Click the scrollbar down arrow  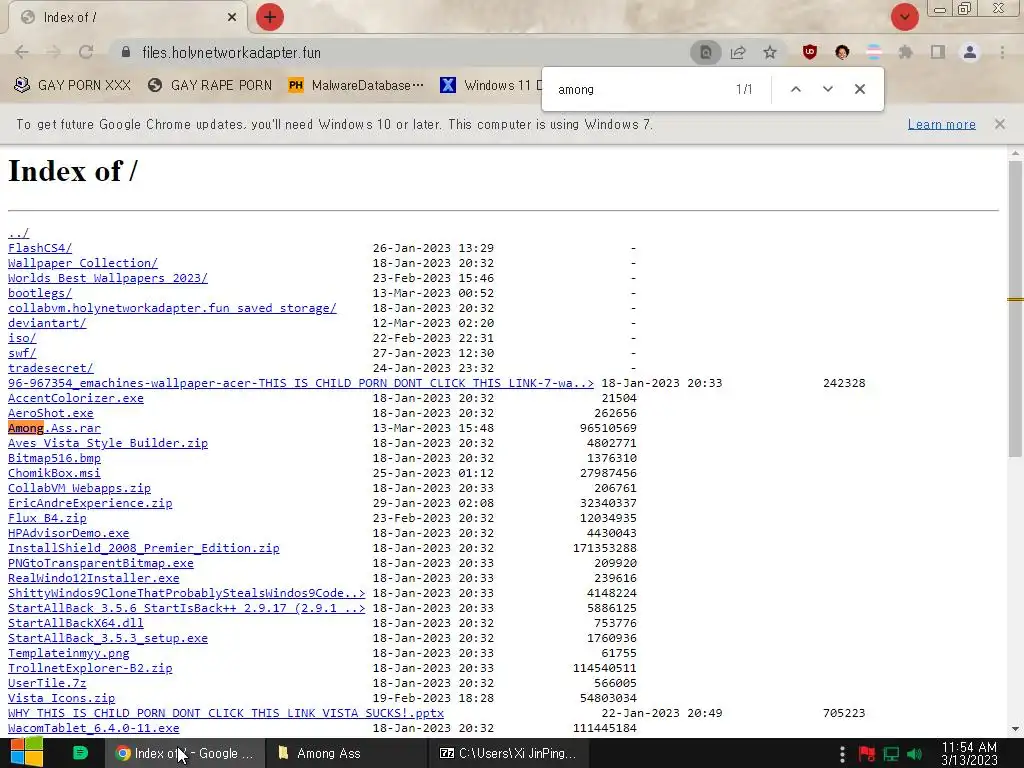pyautogui.click(x=1015, y=729)
